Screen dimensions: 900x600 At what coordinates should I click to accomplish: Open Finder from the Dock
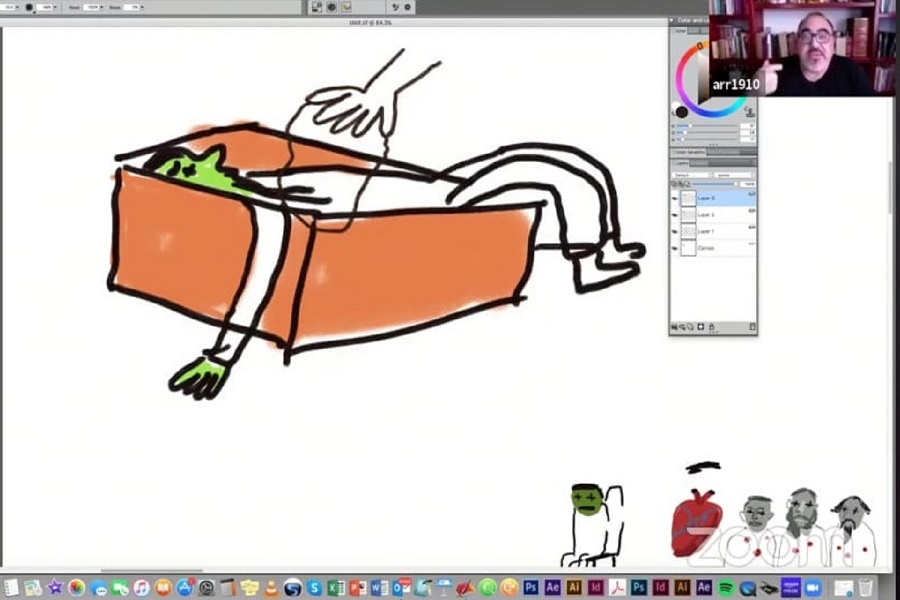point(11,587)
